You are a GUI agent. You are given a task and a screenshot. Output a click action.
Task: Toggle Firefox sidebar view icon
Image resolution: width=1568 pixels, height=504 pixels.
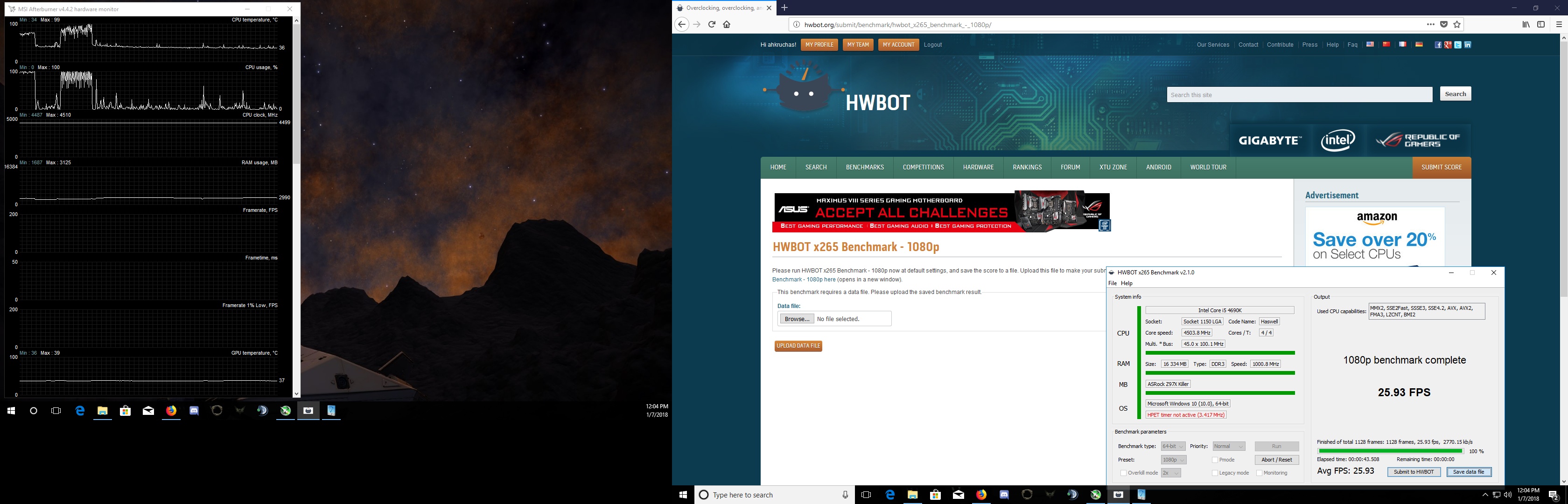click(x=1540, y=24)
